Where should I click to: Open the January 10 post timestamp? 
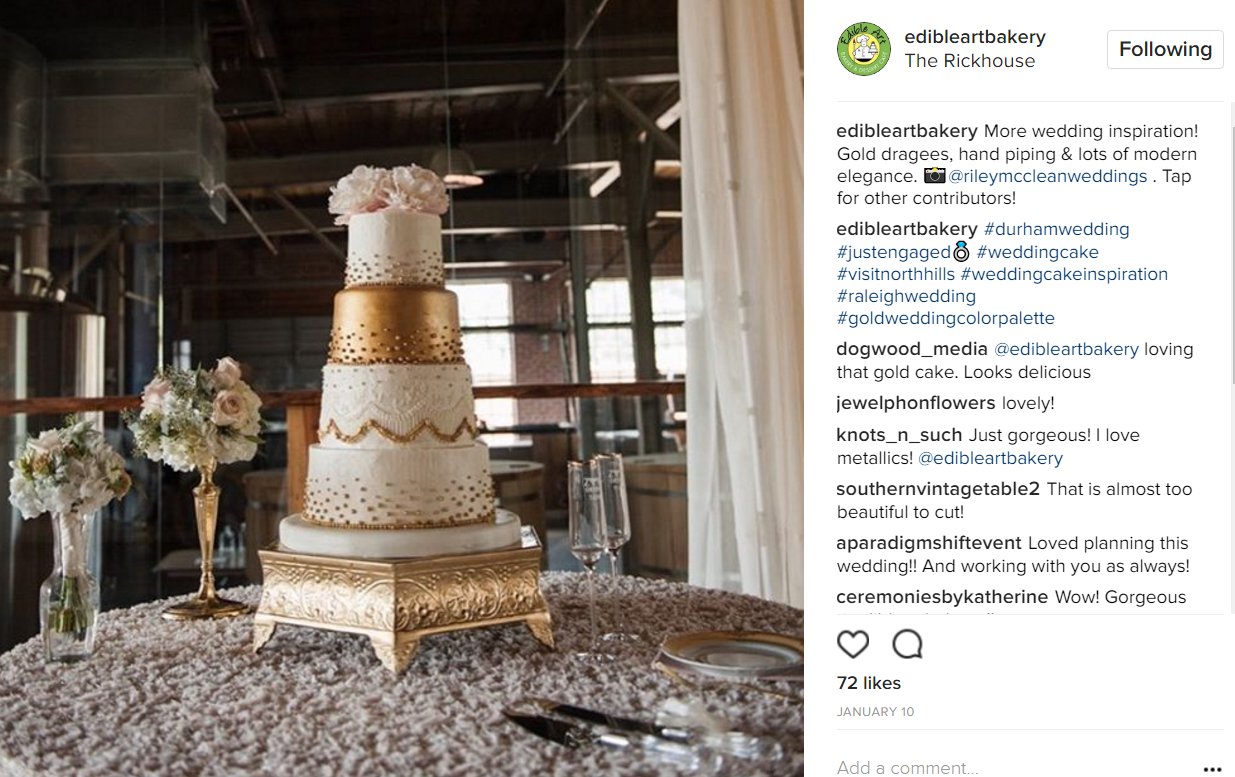pos(875,712)
